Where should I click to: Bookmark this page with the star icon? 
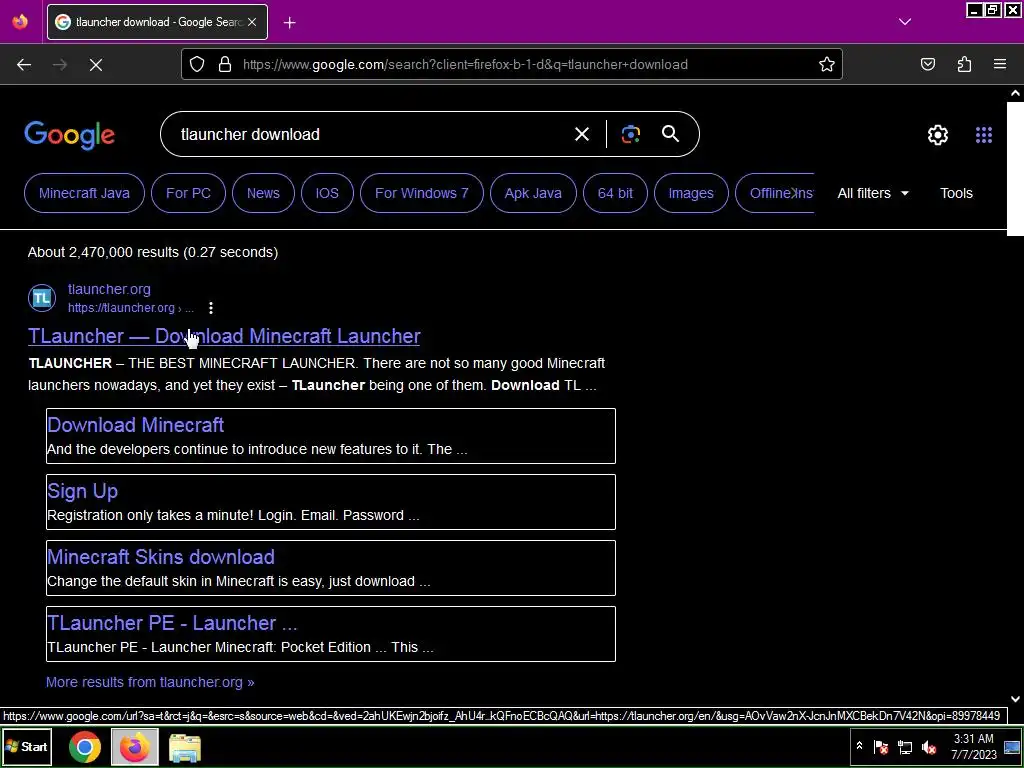point(826,64)
